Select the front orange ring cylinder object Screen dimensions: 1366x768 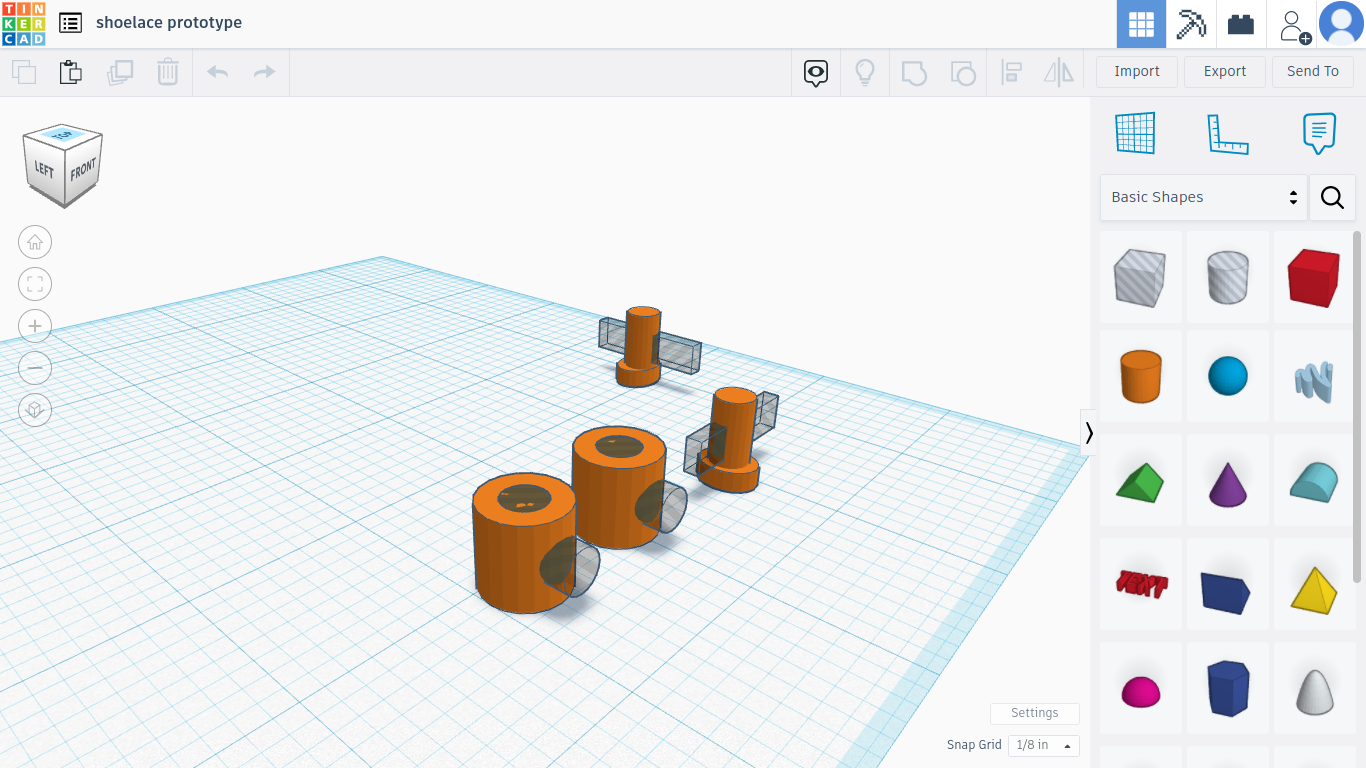[525, 543]
